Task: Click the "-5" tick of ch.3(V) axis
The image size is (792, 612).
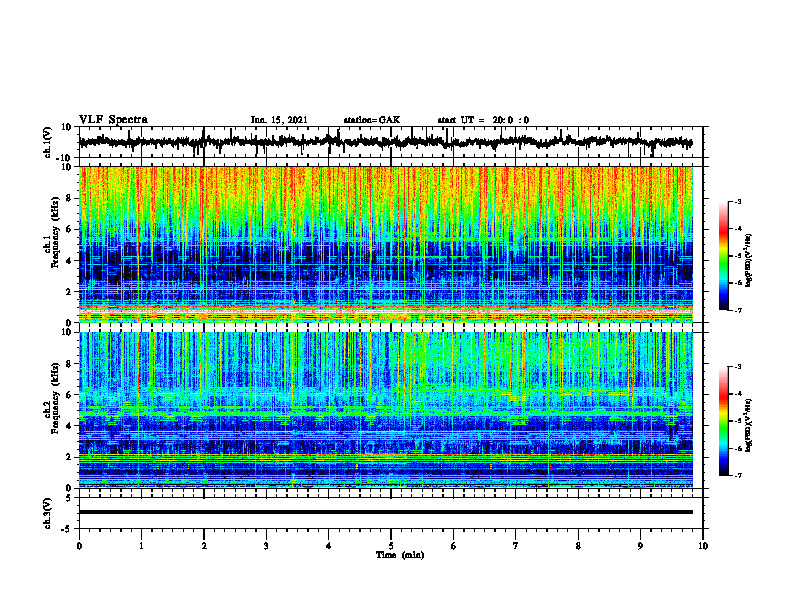Action: tap(68, 529)
